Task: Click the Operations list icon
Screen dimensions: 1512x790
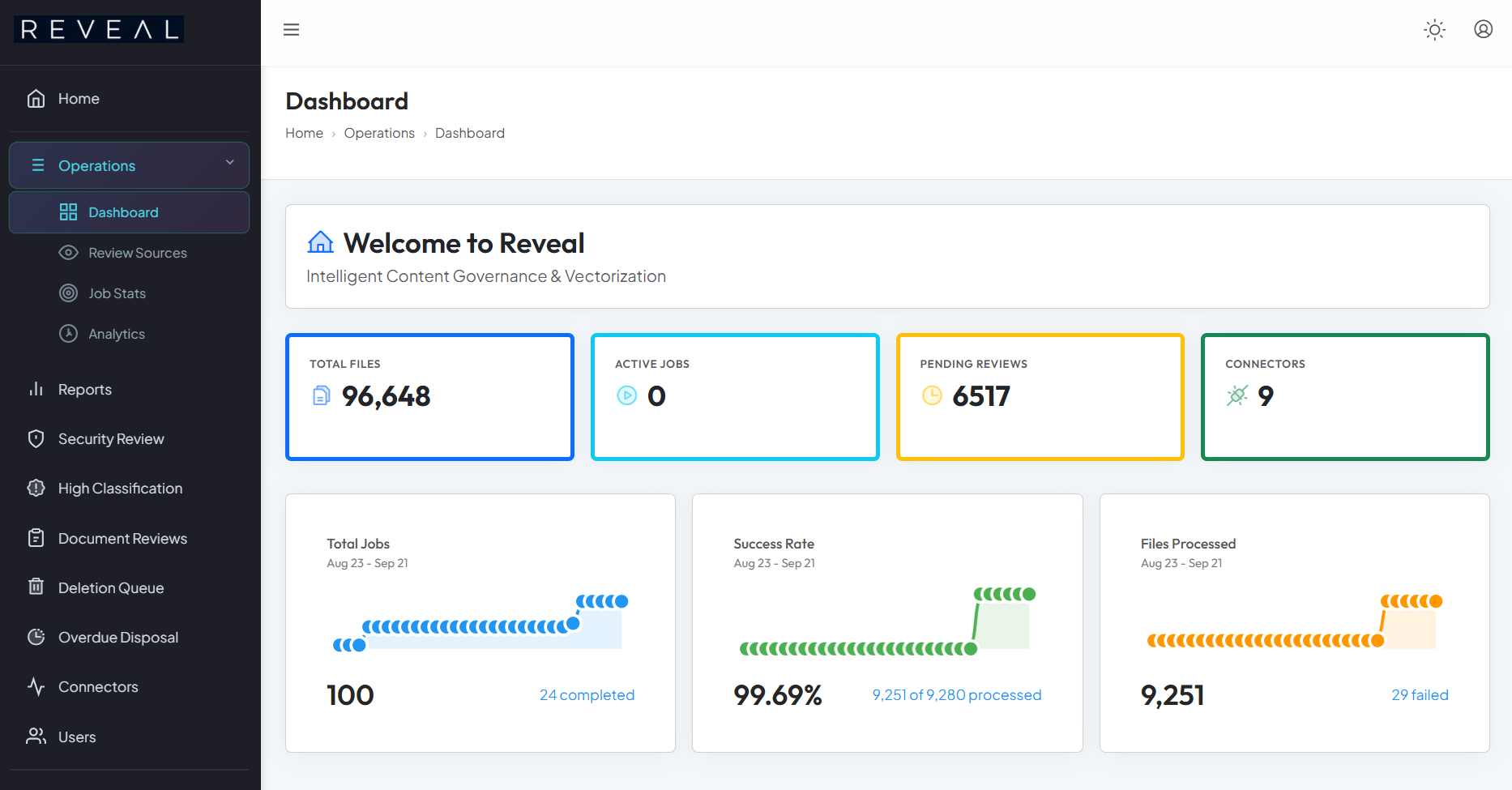Action: coord(37,165)
